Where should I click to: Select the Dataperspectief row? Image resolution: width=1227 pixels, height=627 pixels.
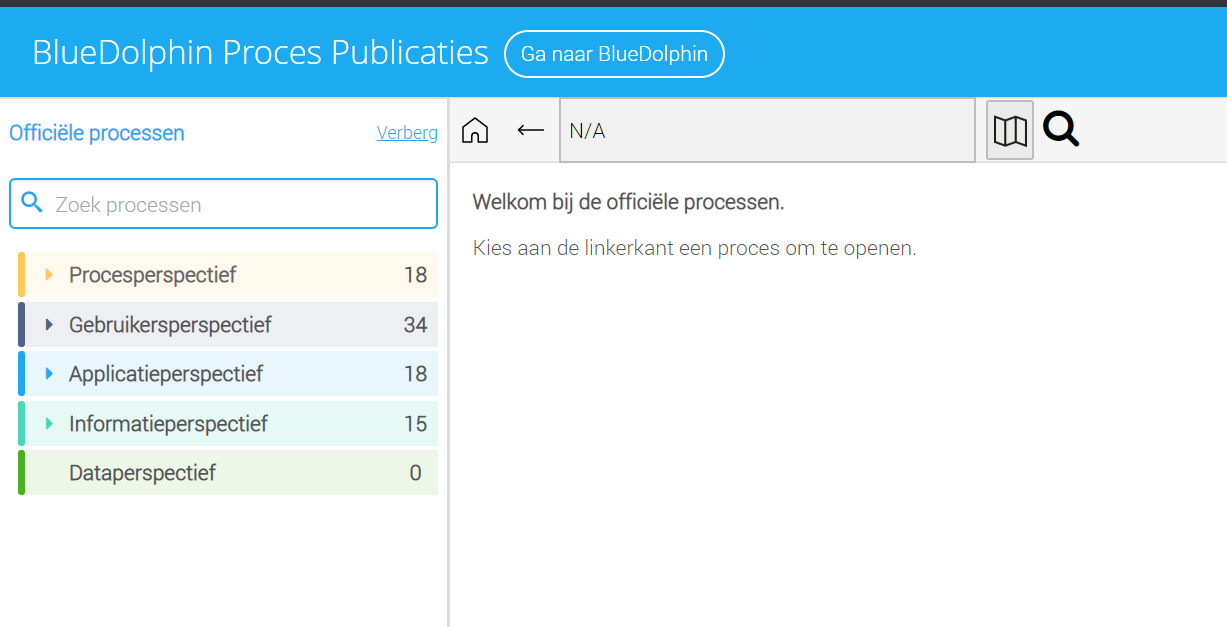click(x=228, y=473)
